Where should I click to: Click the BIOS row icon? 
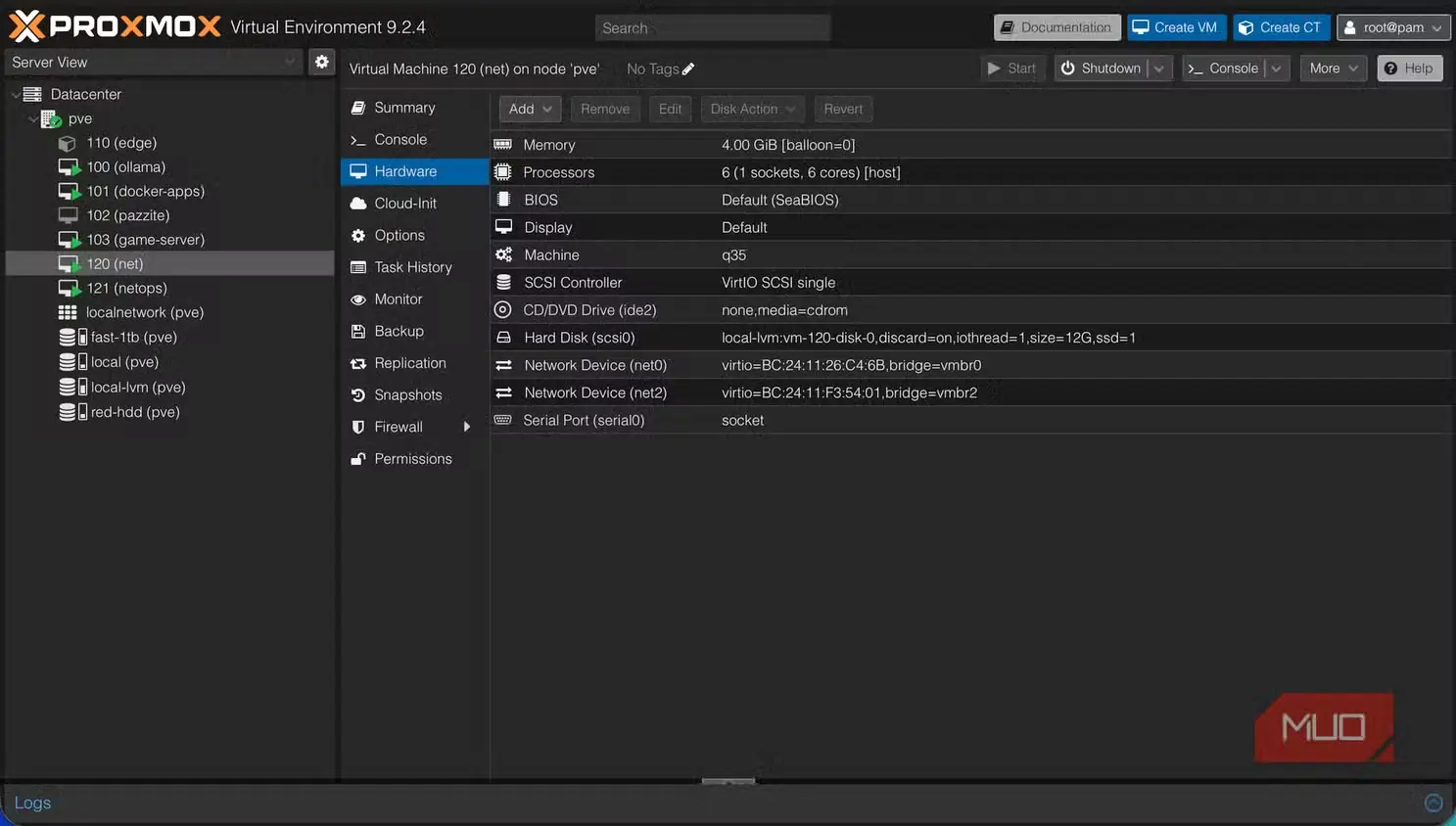503,200
